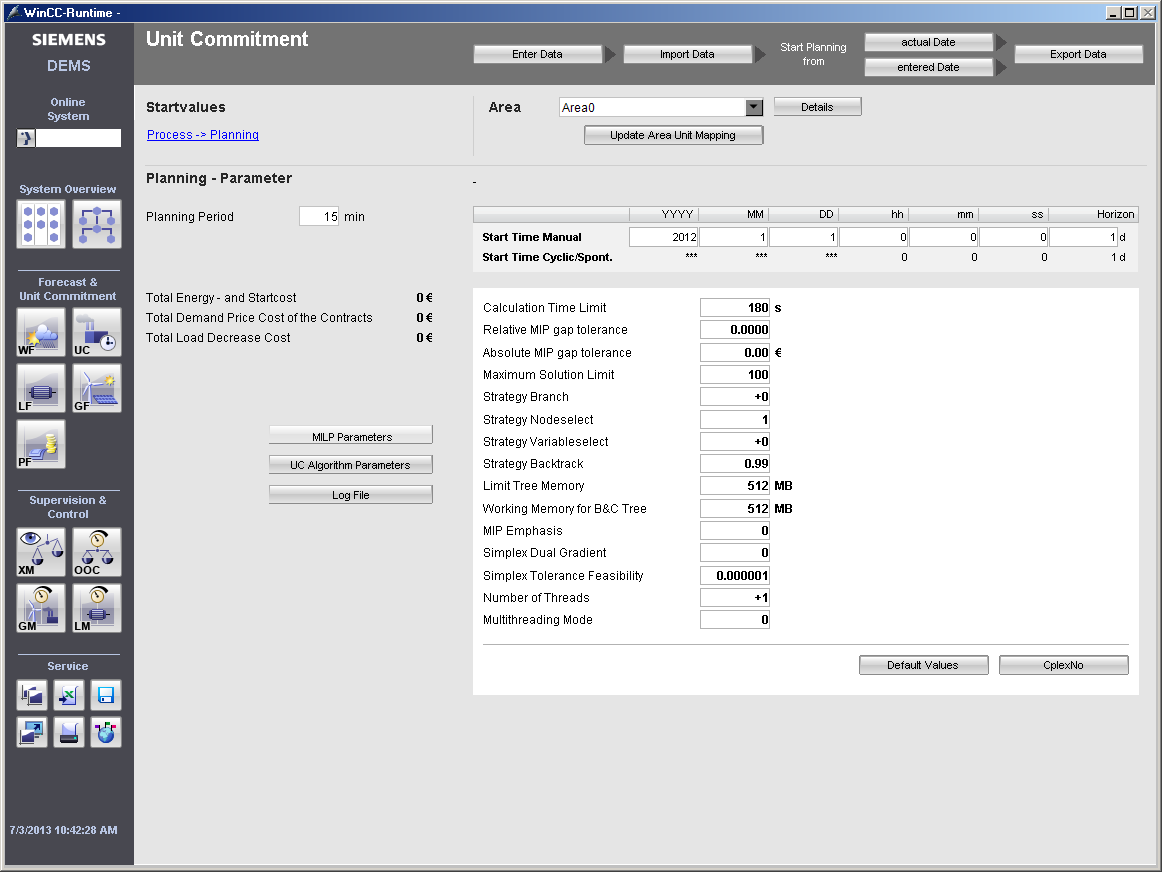The width and height of the screenshot is (1162, 872).
Task: Click the Start Time Manual ss field
Action: [1014, 237]
